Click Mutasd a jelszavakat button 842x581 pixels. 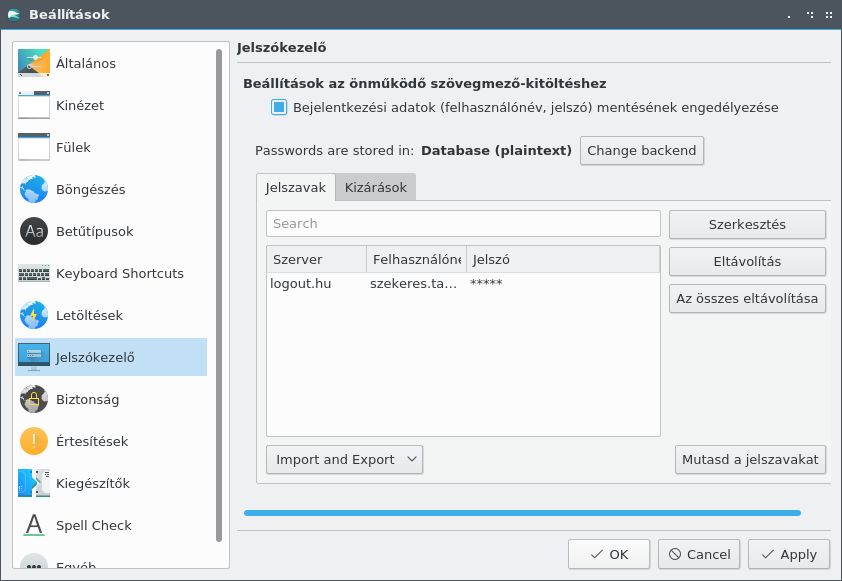(x=750, y=460)
